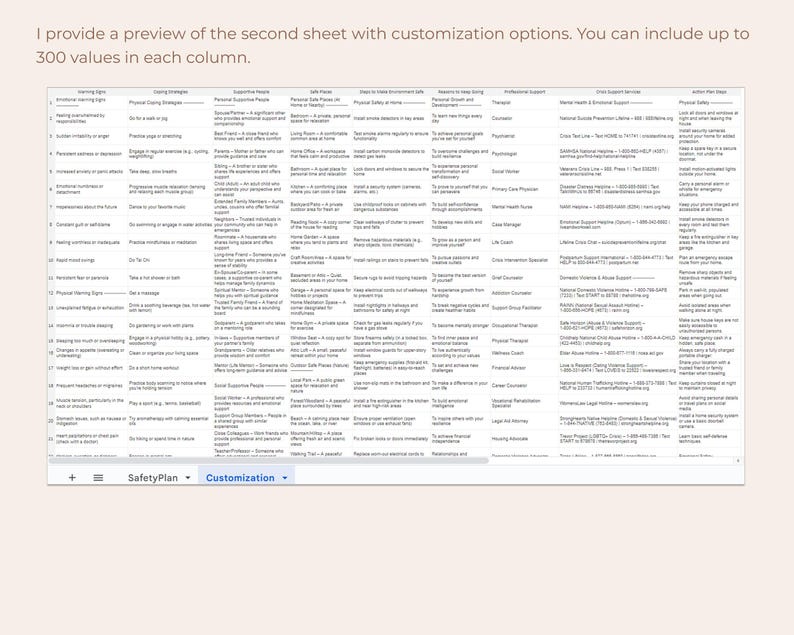
Task: Click the 'Case Manager' cell
Action: point(525,224)
